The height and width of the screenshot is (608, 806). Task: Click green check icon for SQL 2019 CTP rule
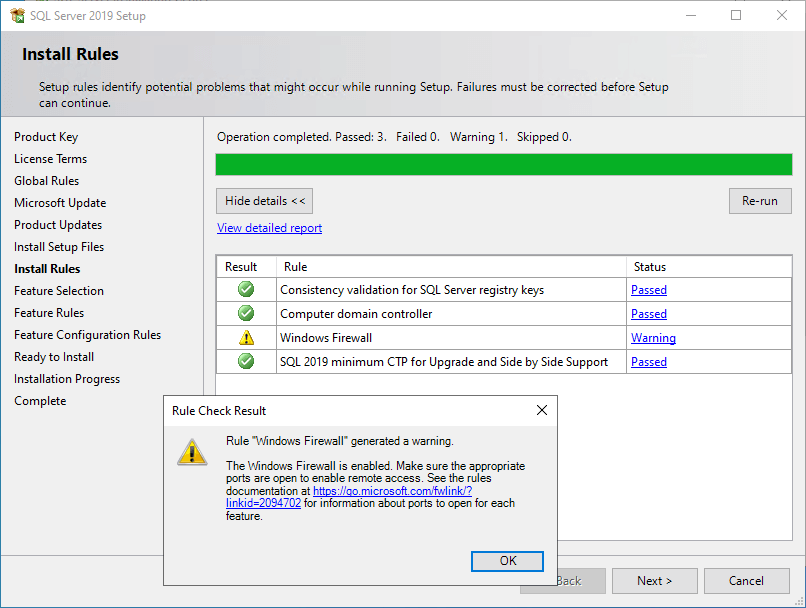pos(246,361)
